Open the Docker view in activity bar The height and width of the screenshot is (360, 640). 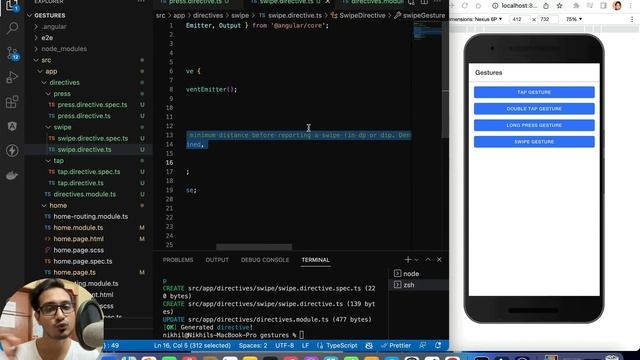(x=12, y=175)
